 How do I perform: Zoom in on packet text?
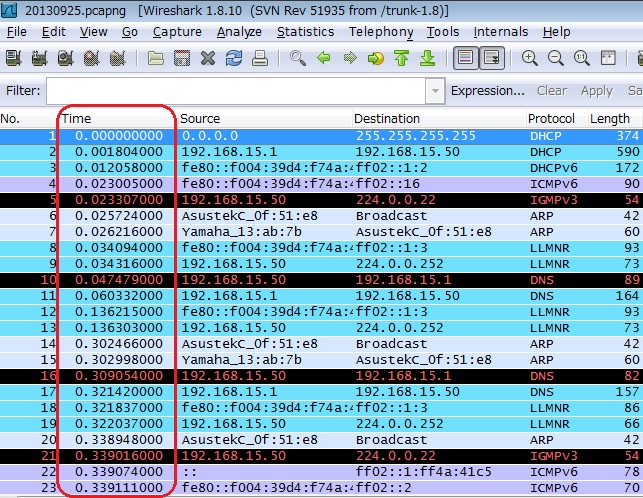(x=529, y=58)
